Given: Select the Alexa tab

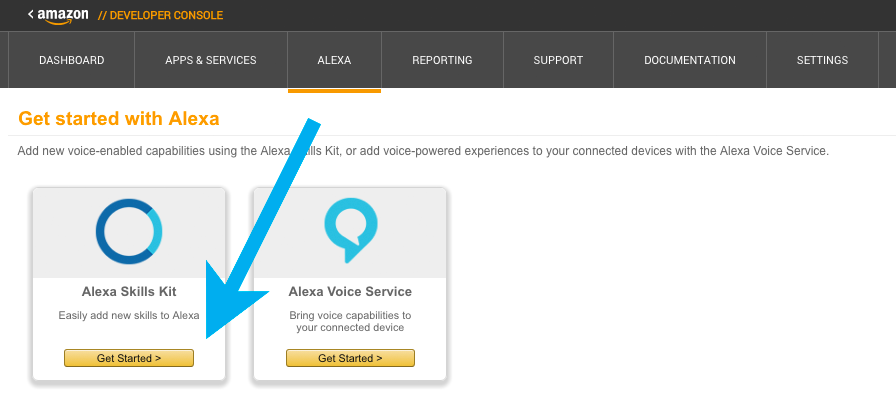Looking at the screenshot, I should click(334, 60).
